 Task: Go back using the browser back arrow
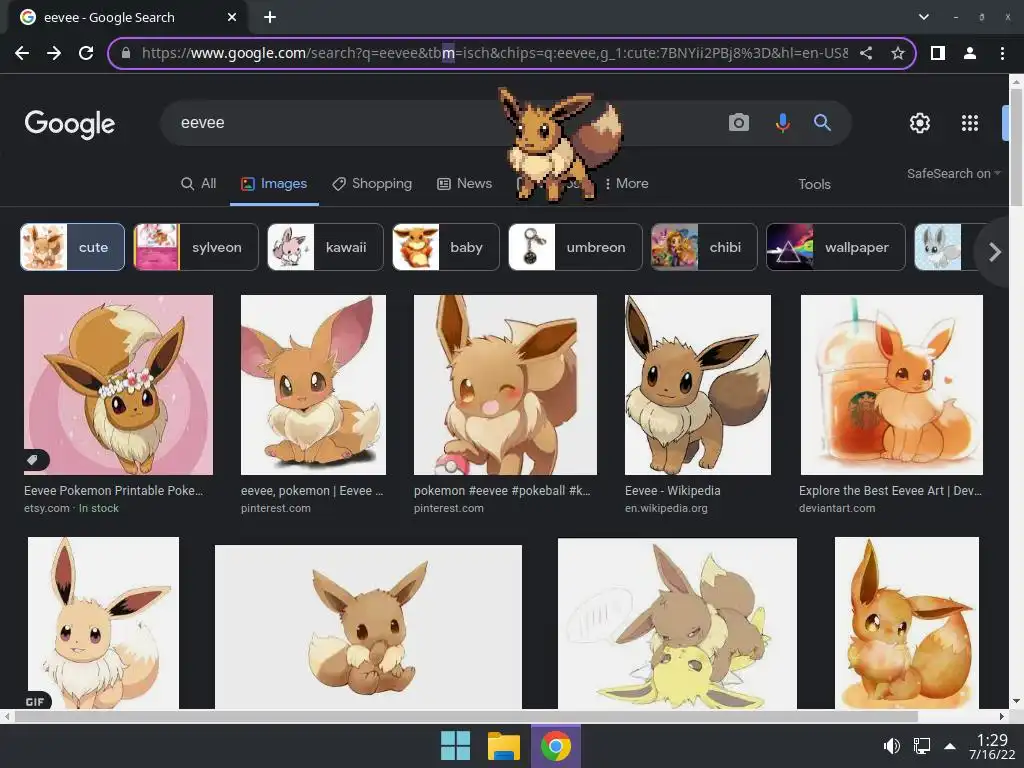click(22, 53)
